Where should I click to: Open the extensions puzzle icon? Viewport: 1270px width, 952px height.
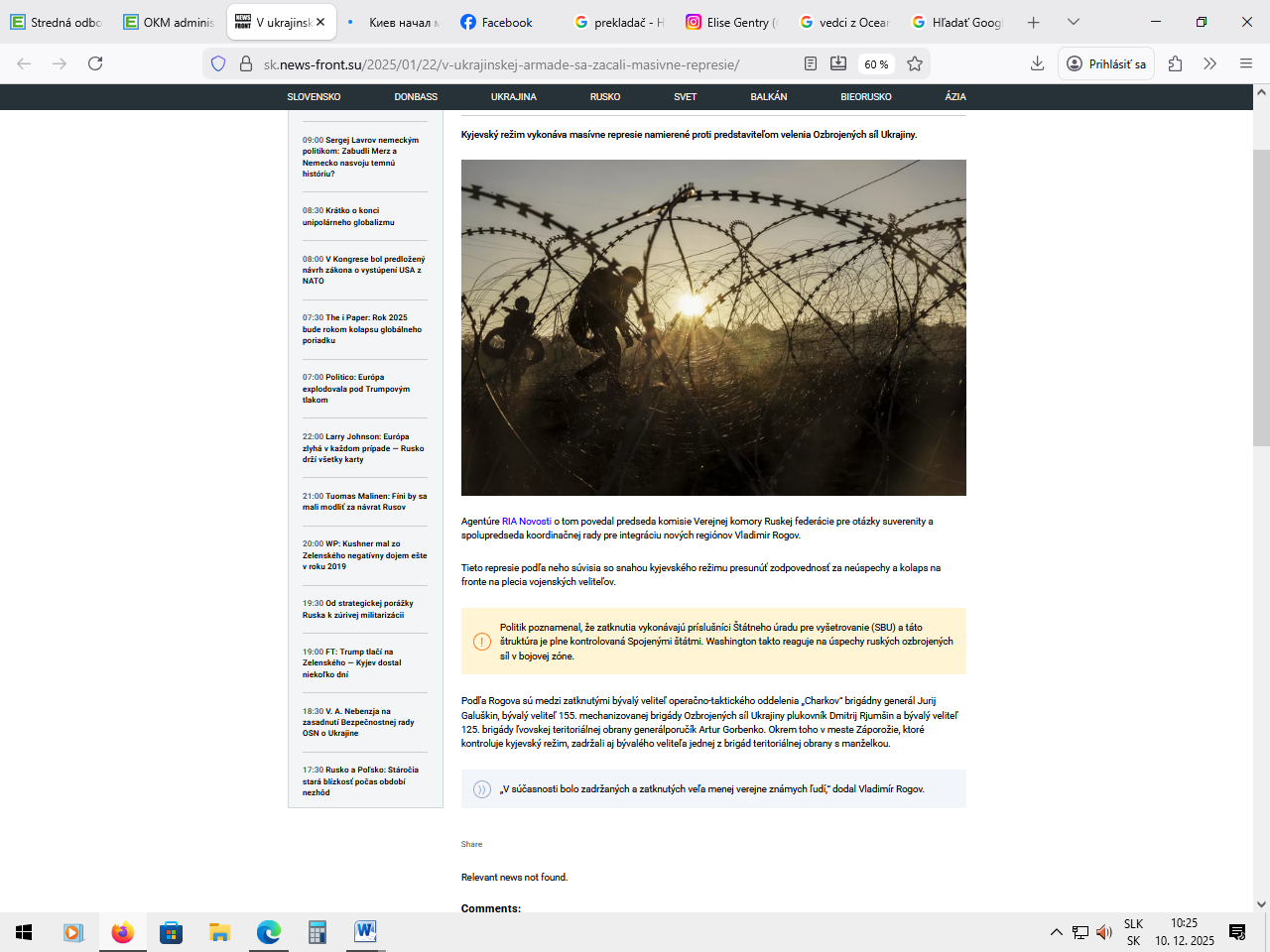[x=1175, y=63]
